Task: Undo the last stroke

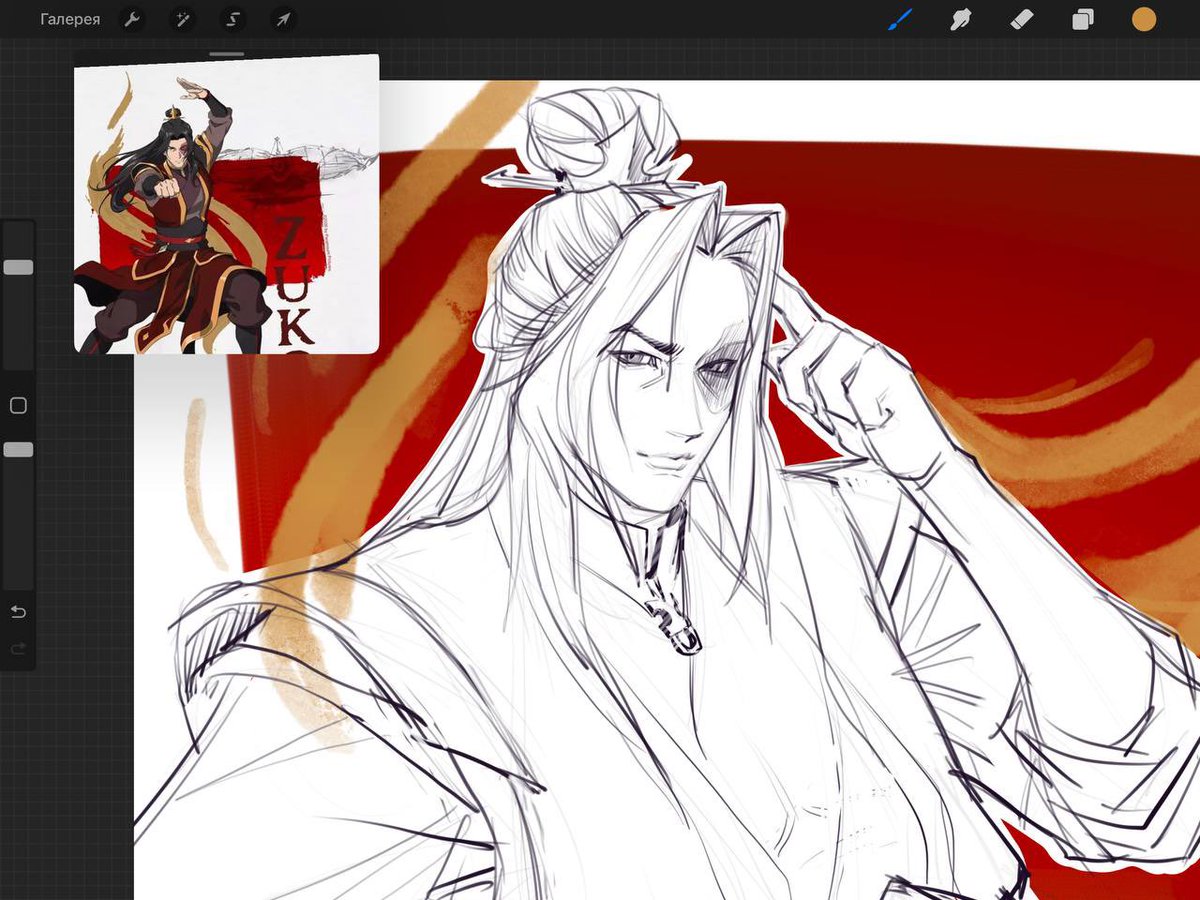Action: 18,612
